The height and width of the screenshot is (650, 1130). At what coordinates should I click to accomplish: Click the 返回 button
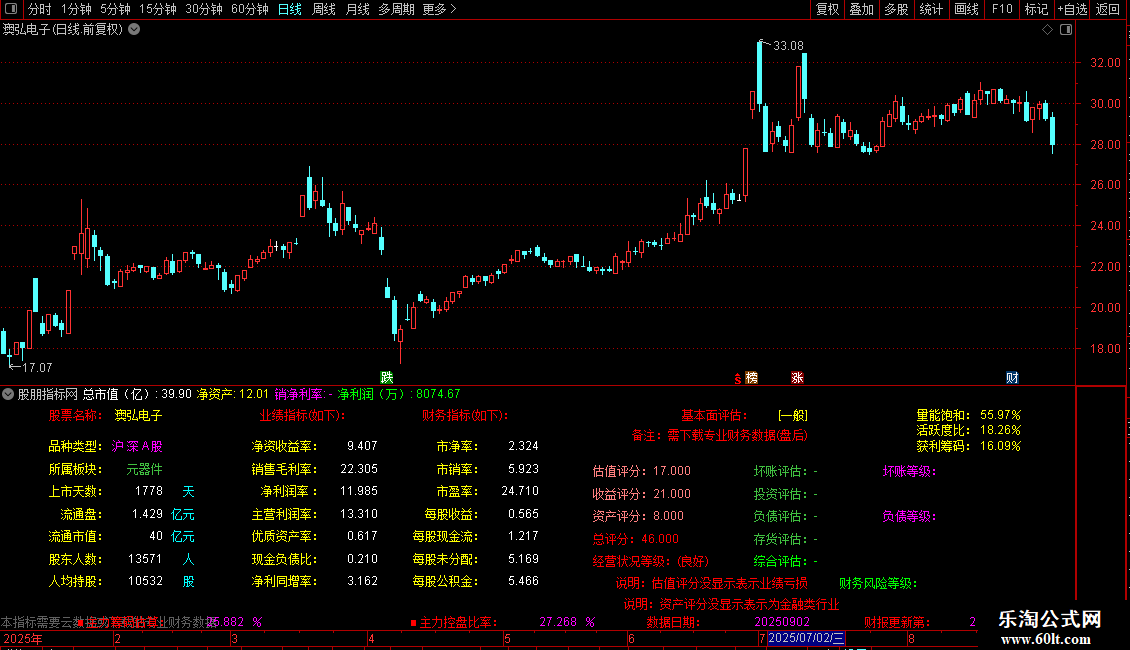tap(1108, 9)
